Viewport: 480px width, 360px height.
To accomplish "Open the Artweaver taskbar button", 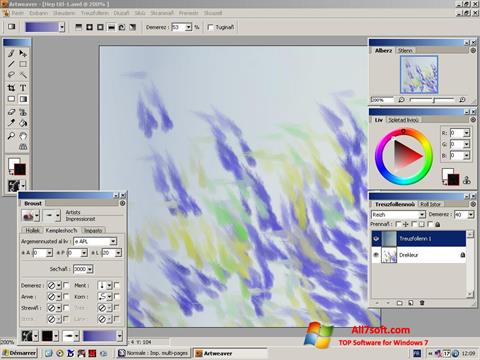I will (230, 353).
